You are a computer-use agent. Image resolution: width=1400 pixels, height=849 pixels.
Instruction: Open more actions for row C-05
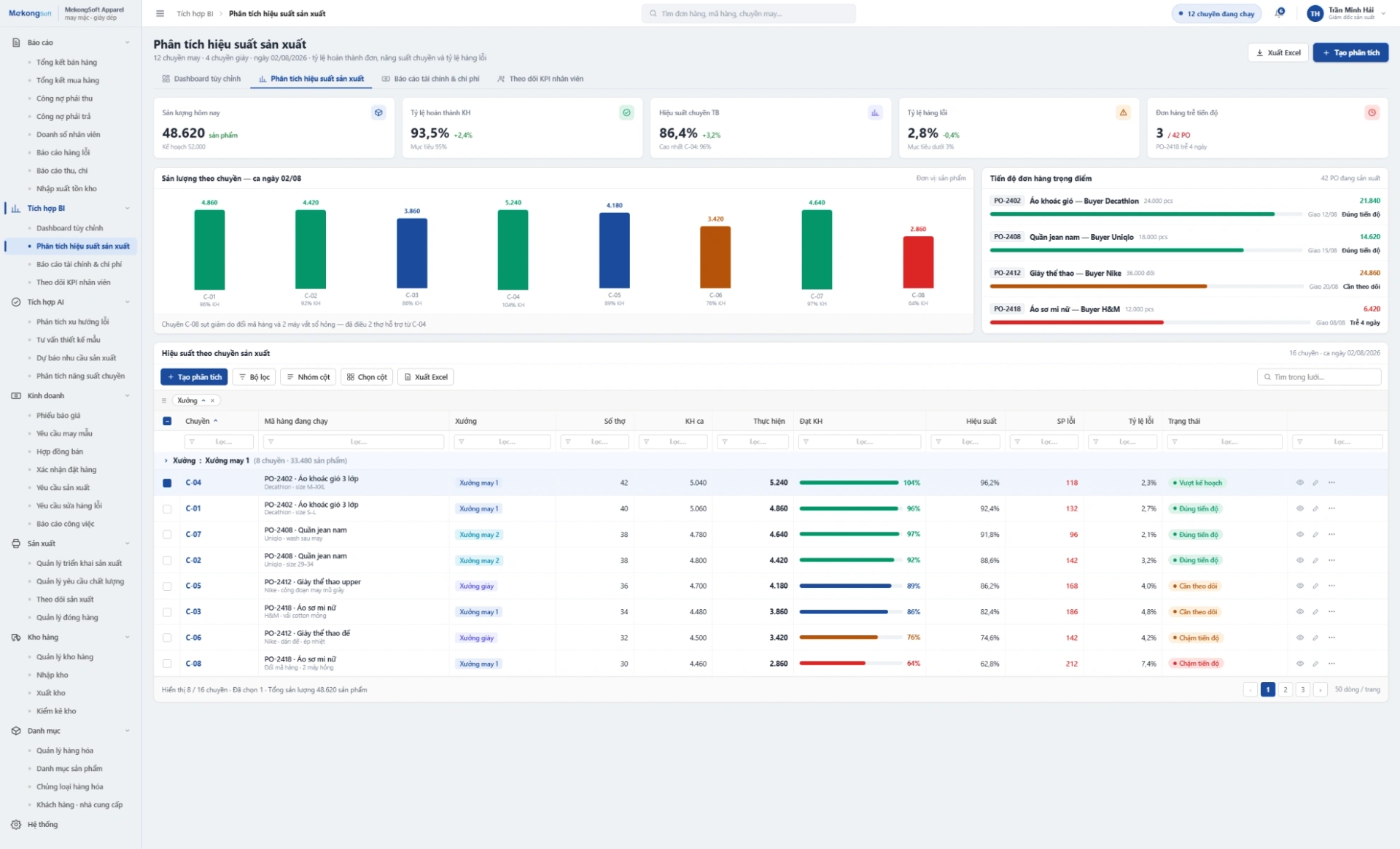tap(1331, 586)
